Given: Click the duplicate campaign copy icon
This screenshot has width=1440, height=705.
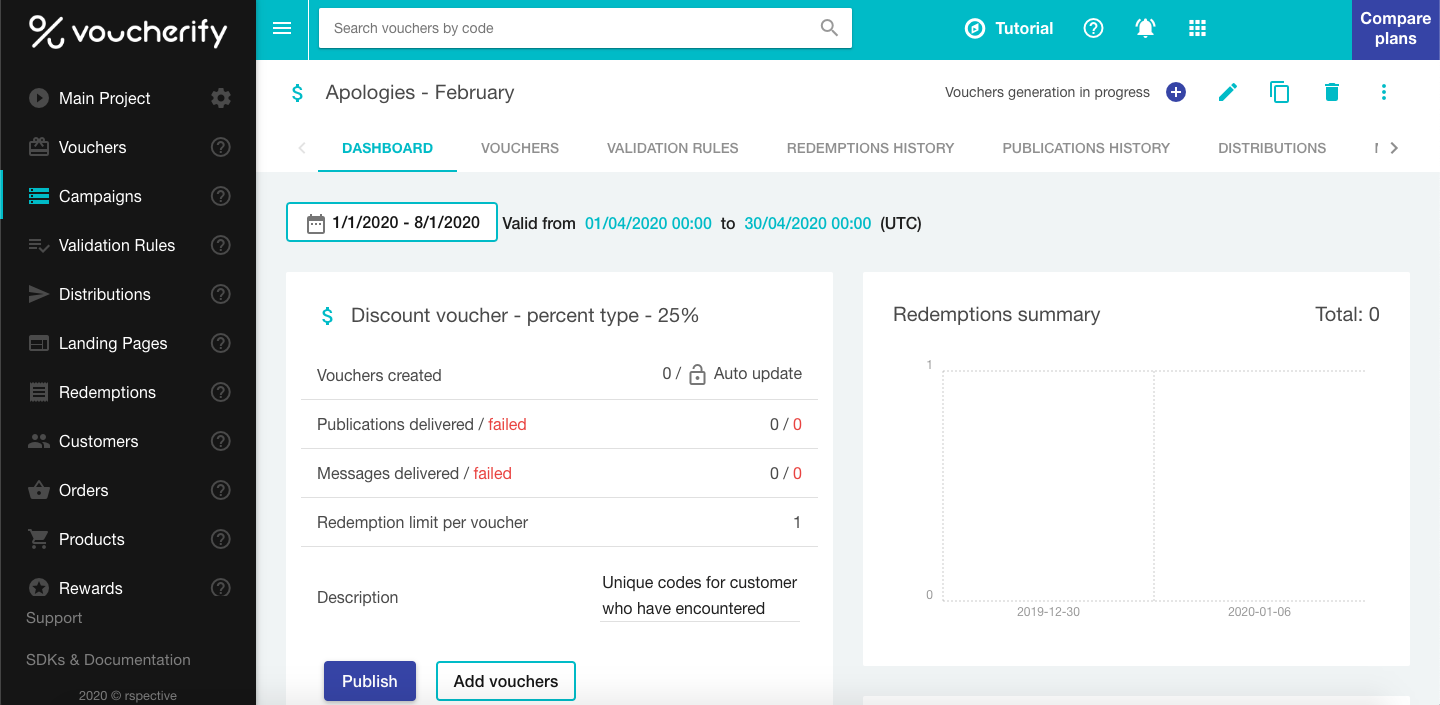Looking at the screenshot, I should click(1280, 92).
